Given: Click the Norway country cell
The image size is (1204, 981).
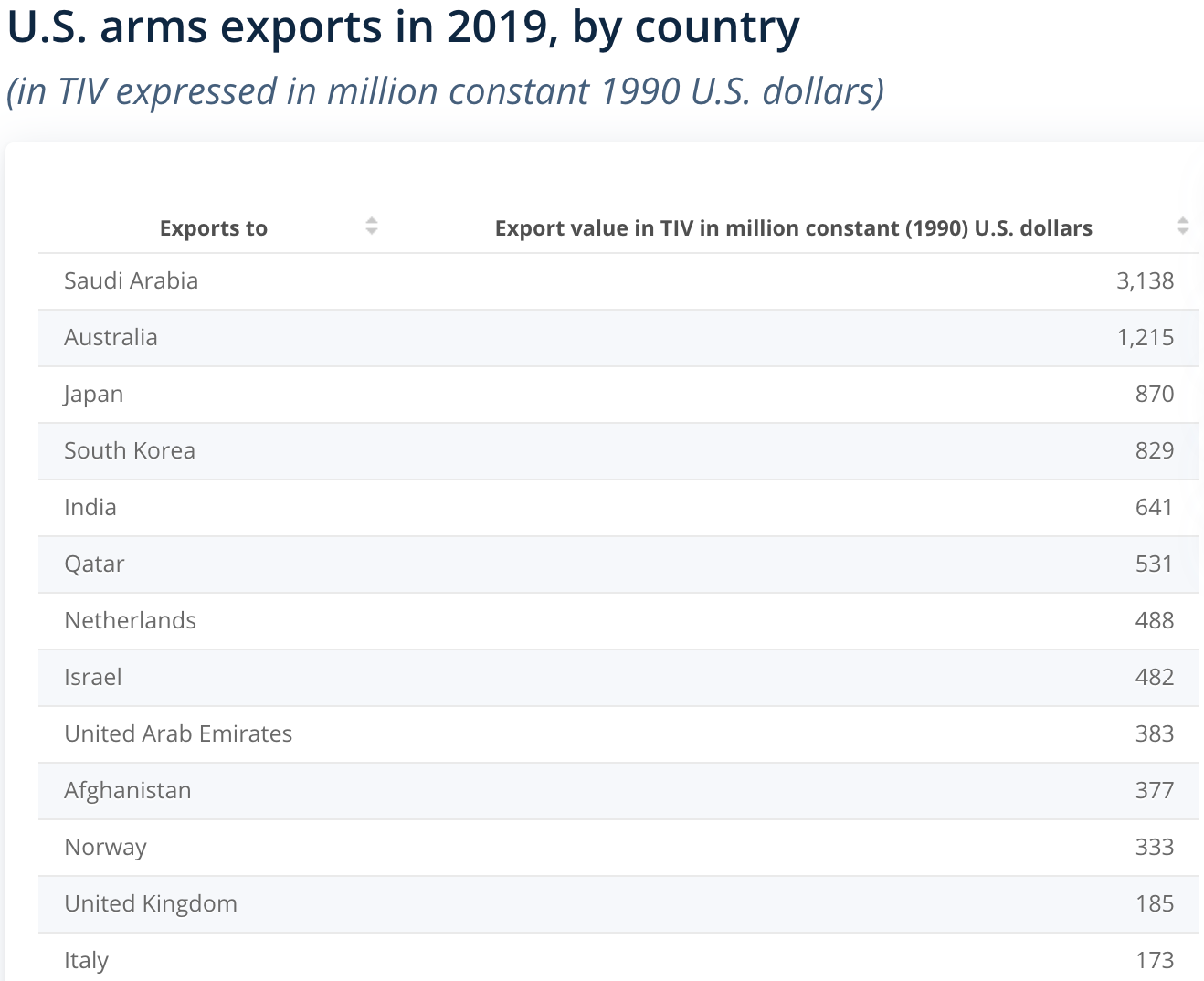Looking at the screenshot, I should [x=105, y=847].
